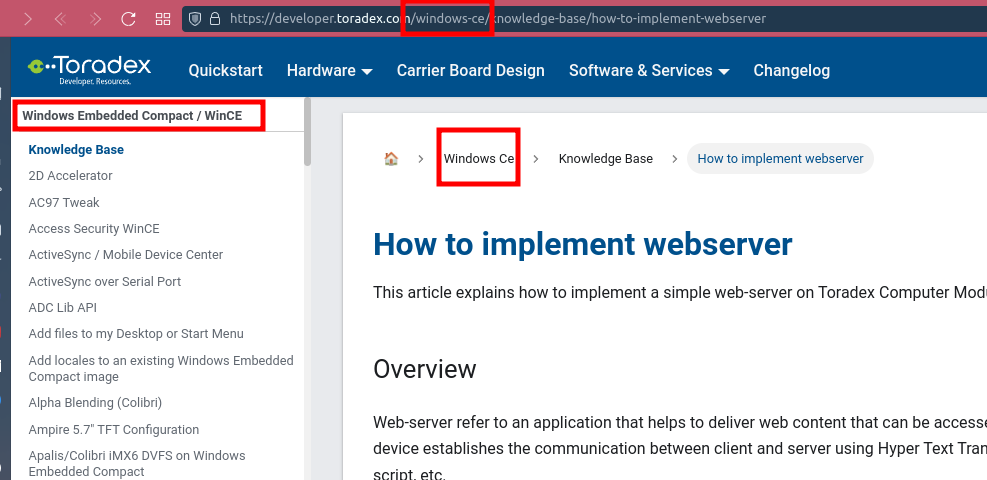Open the 2D Accelerator article

coord(70,176)
